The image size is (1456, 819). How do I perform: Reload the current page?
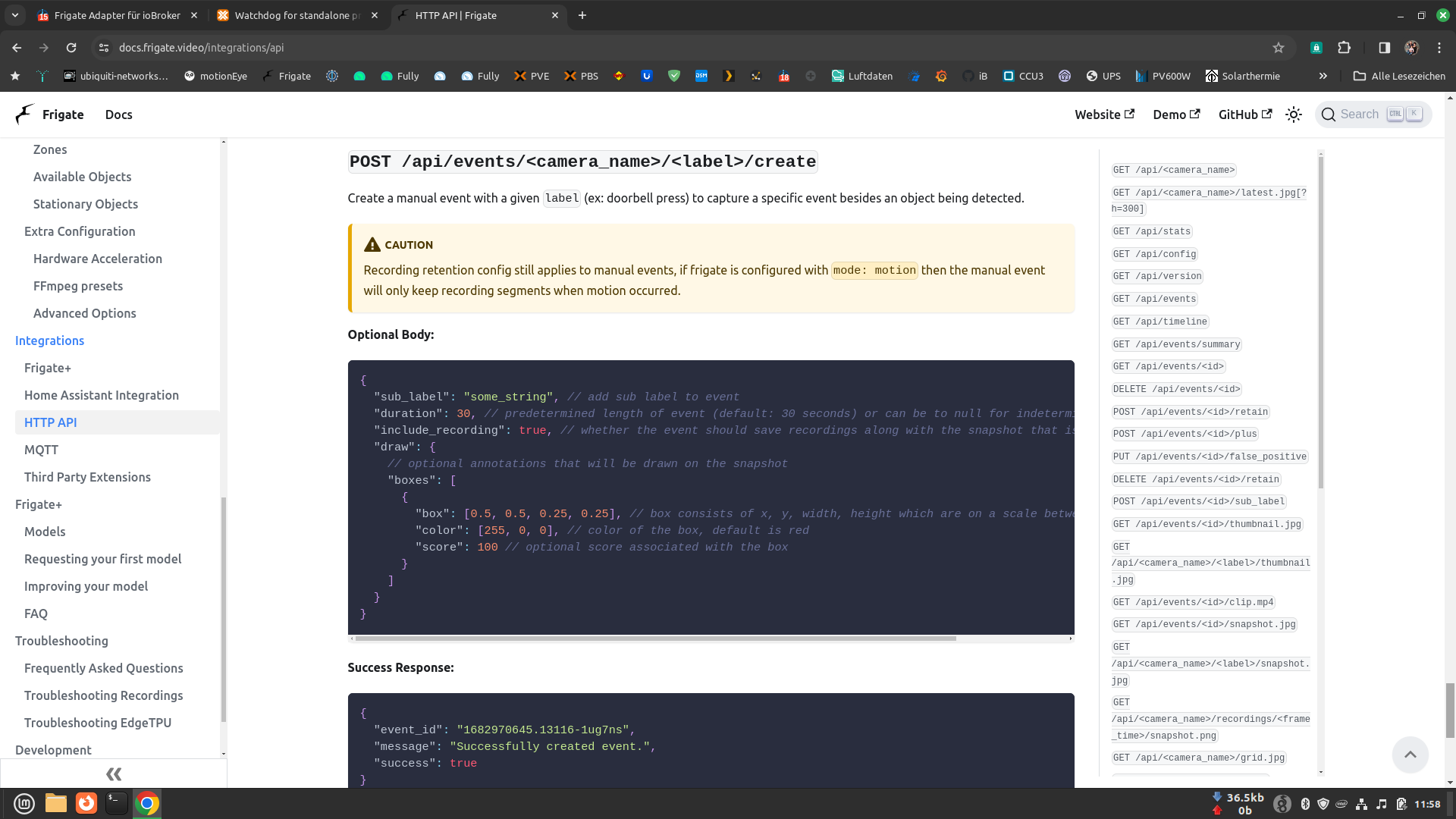point(71,47)
